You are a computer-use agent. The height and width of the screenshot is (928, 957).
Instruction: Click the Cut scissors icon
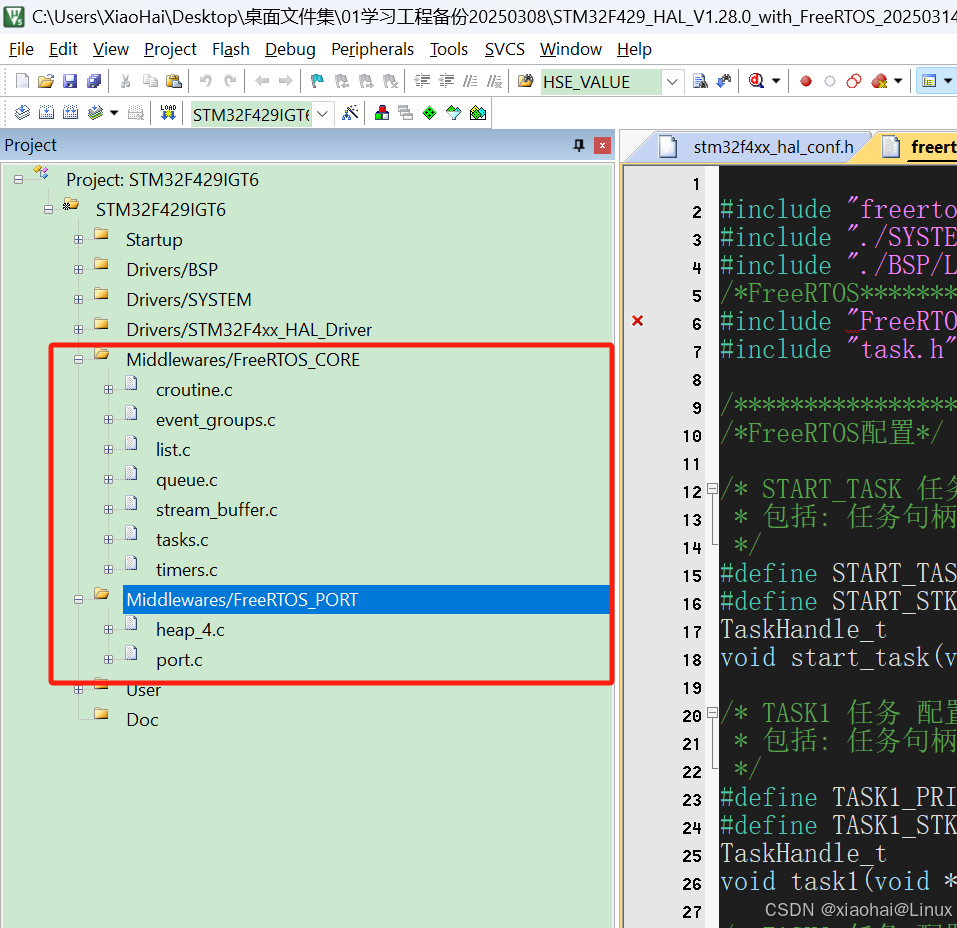[126, 81]
